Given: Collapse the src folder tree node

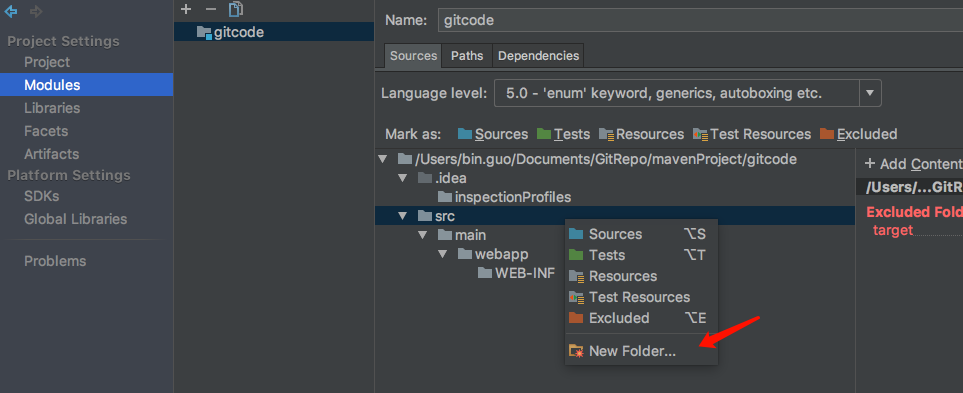Looking at the screenshot, I should (x=403, y=216).
